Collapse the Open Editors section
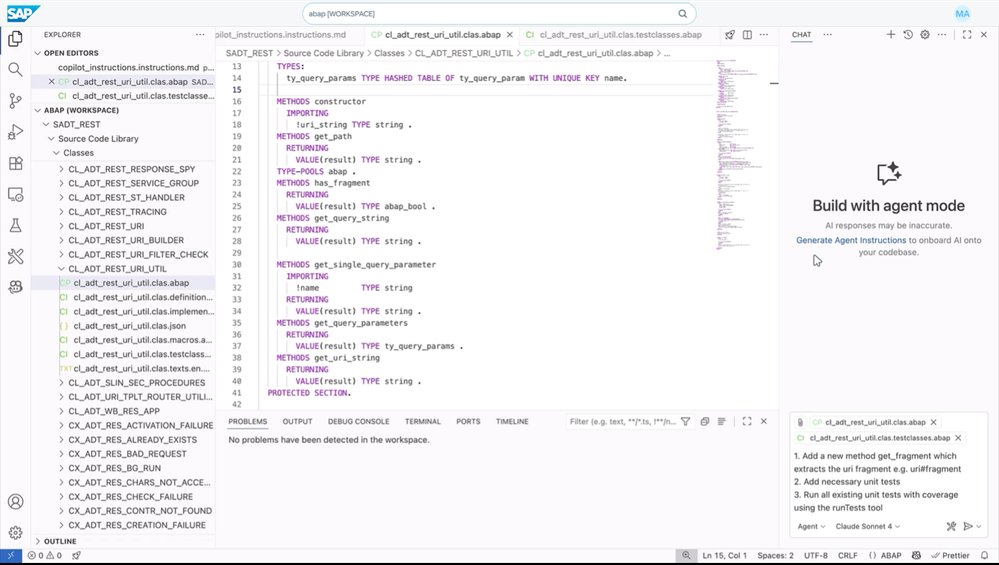Image resolution: width=999 pixels, height=565 pixels. 38,53
